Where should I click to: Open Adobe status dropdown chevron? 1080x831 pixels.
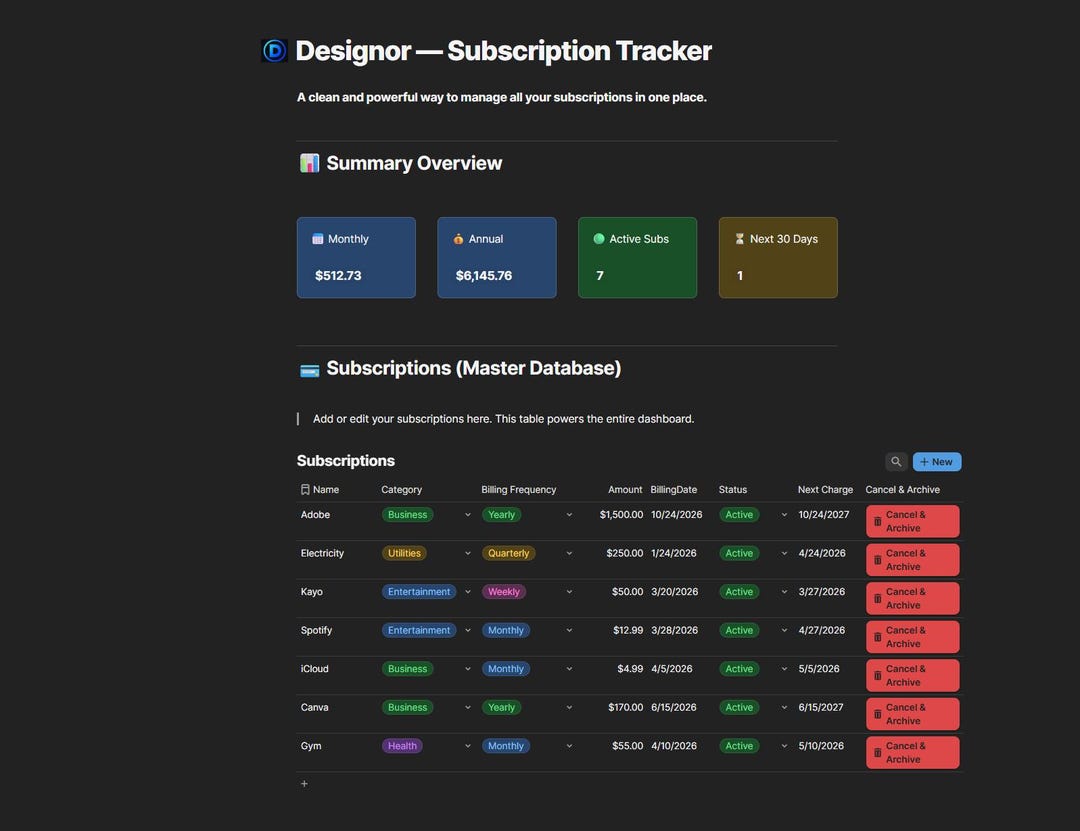pyautogui.click(x=784, y=515)
